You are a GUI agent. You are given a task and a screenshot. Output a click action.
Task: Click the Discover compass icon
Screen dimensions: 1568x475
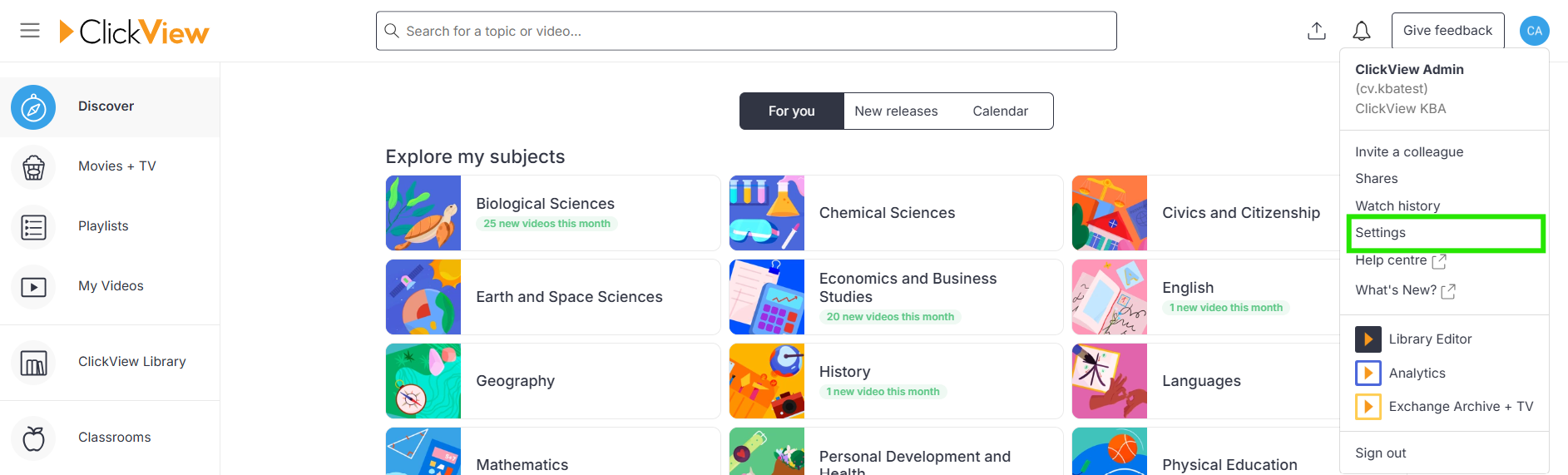[x=33, y=107]
